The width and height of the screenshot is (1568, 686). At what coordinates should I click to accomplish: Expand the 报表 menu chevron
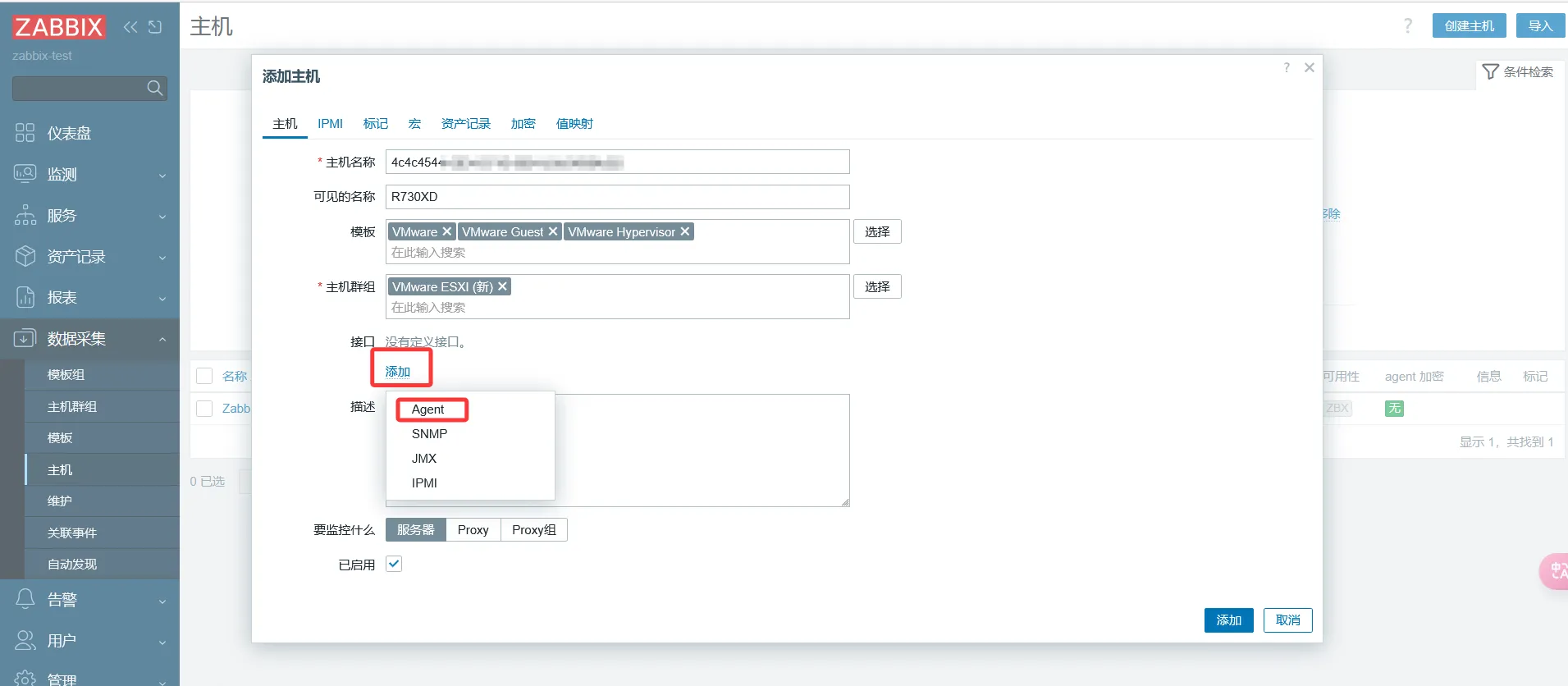coord(162,298)
